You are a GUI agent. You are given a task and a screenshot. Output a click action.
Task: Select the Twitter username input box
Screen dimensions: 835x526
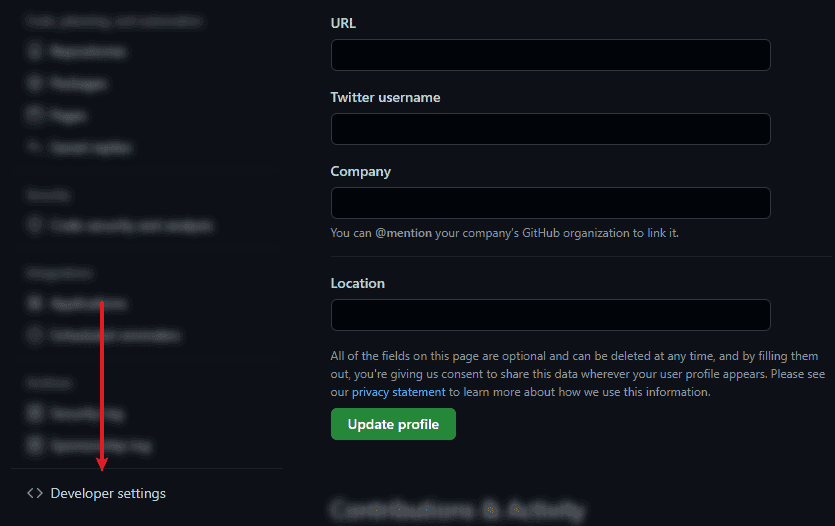point(551,129)
